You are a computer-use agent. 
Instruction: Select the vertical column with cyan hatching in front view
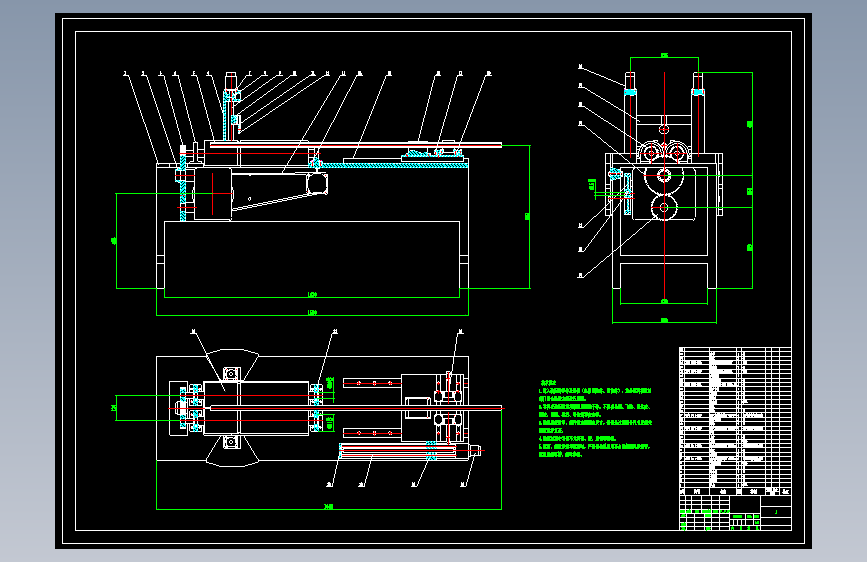pyautogui.click(x=231, y=106)
